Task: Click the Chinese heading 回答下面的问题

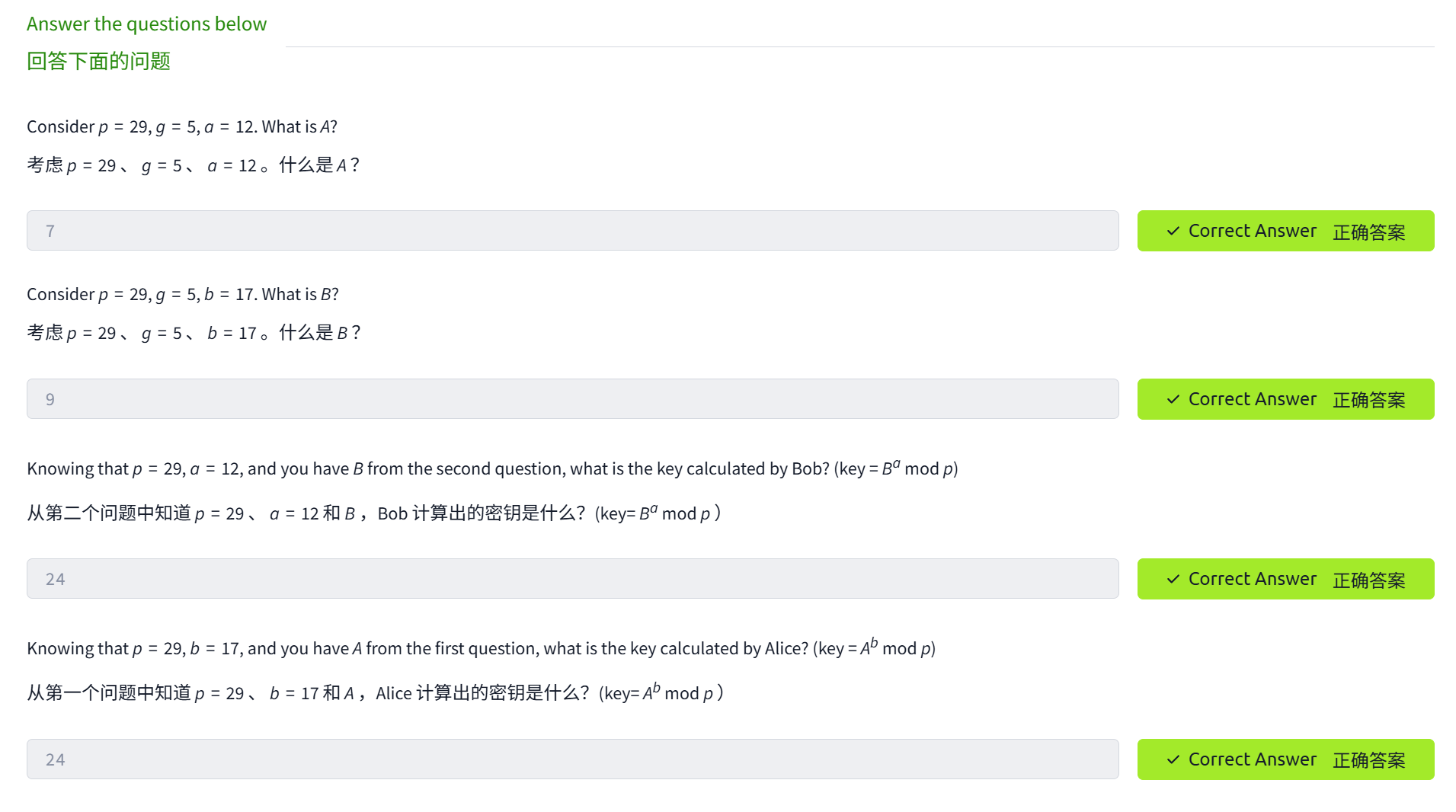Action: coord(98,61)
